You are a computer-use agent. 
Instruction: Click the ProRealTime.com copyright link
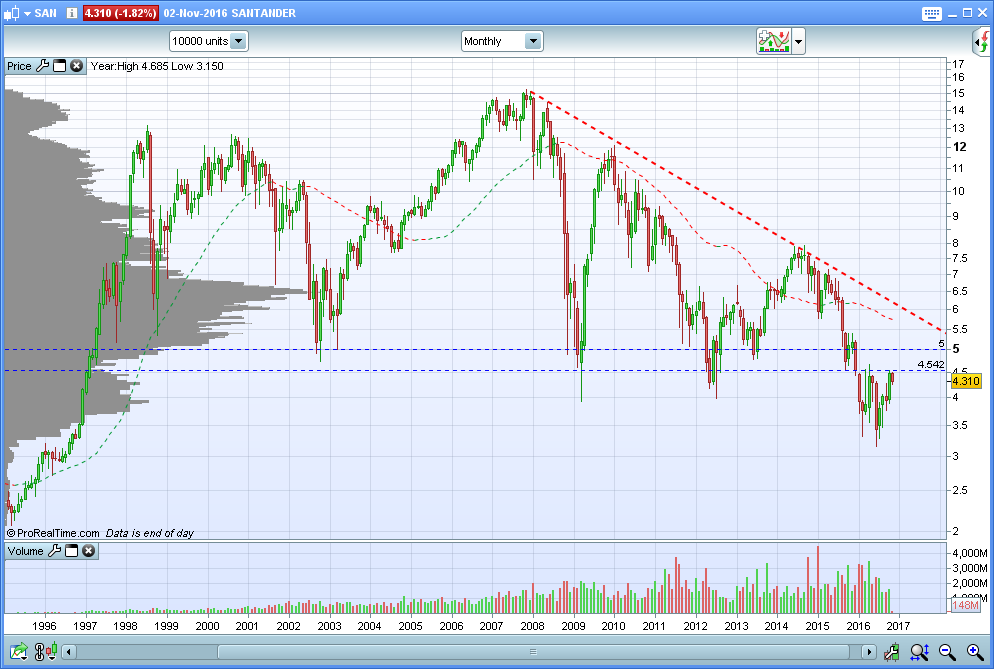(x=53, y=533)
